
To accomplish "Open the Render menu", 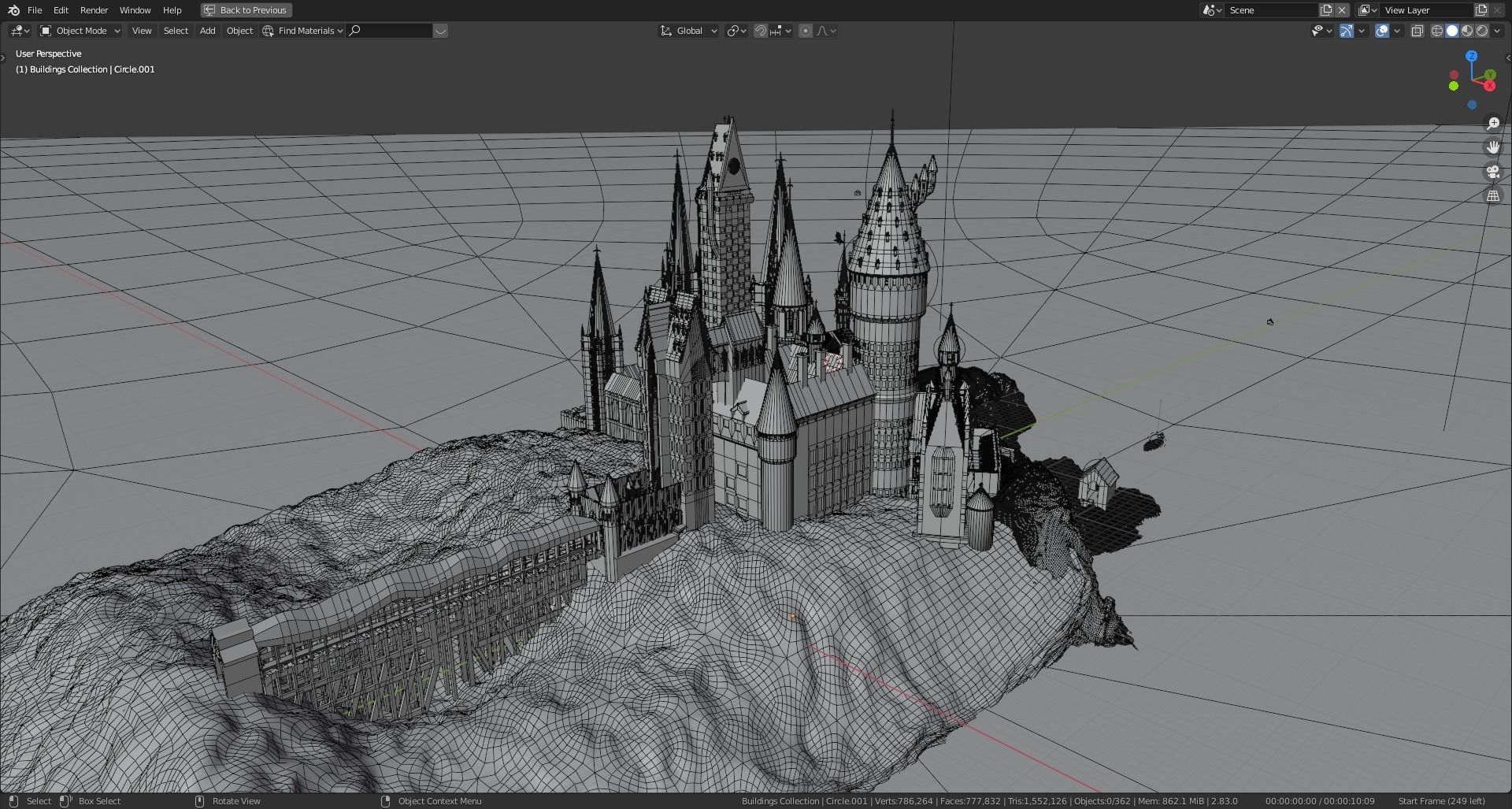I will (x=94, y=10).
